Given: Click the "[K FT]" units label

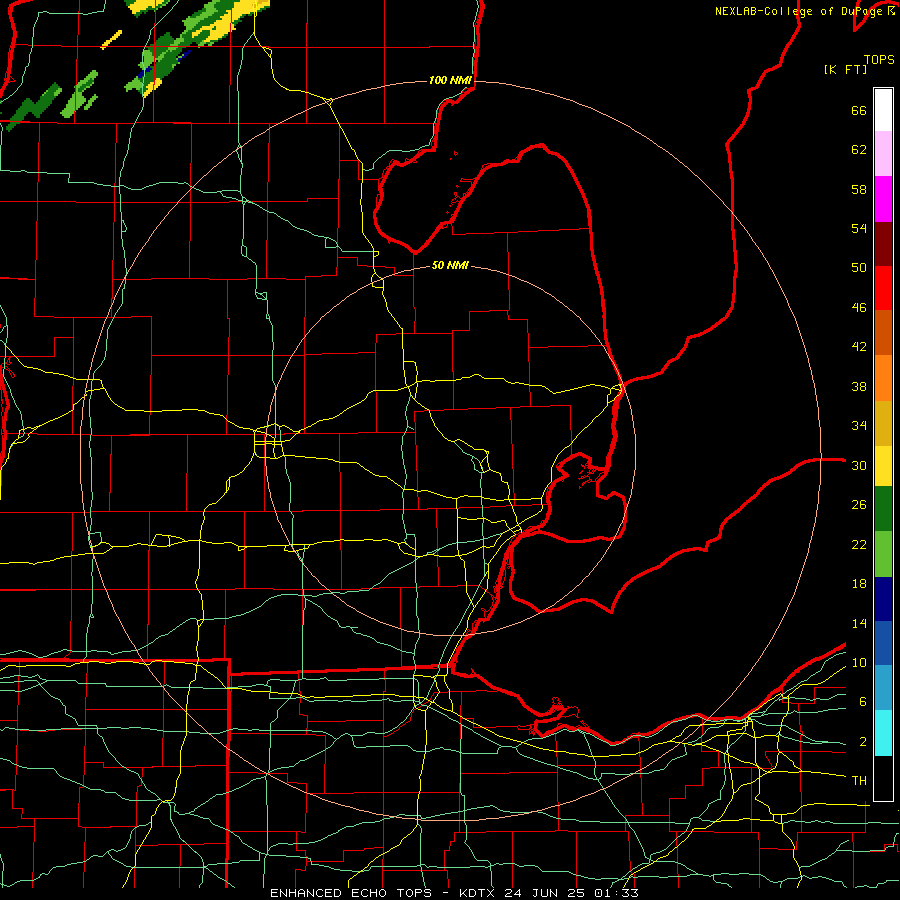Looking at the screenshot, I should click(845, 69).
